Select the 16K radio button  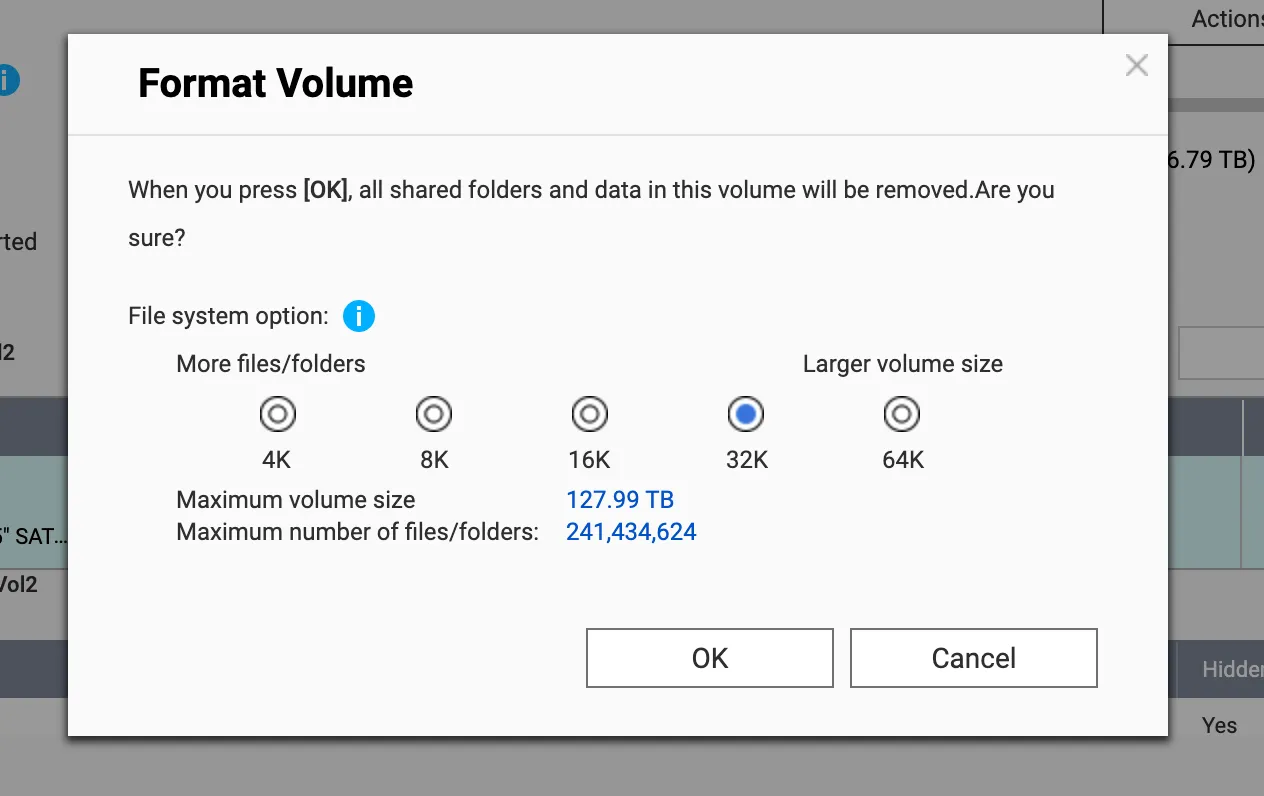coord(590,413)
